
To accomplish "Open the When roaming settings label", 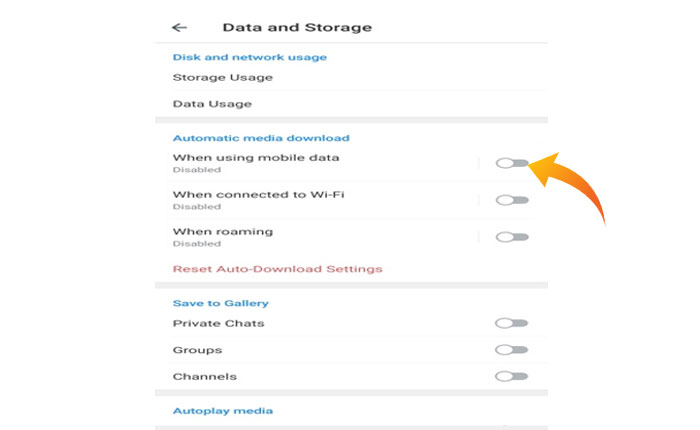I will (x=223, y=232).
